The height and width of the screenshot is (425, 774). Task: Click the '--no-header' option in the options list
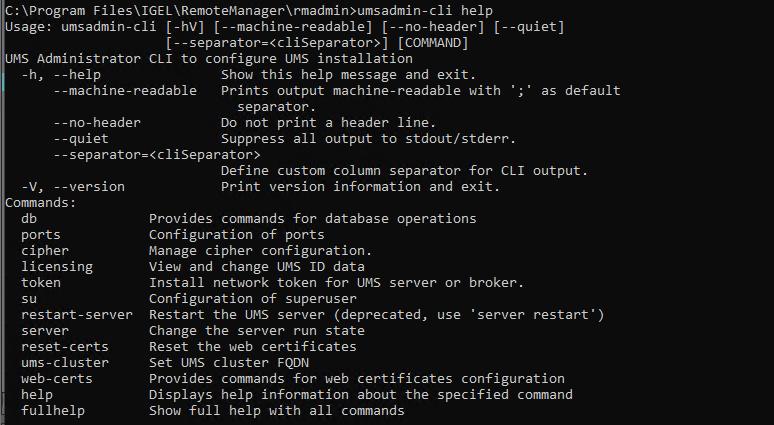click(x=97, y=122)
